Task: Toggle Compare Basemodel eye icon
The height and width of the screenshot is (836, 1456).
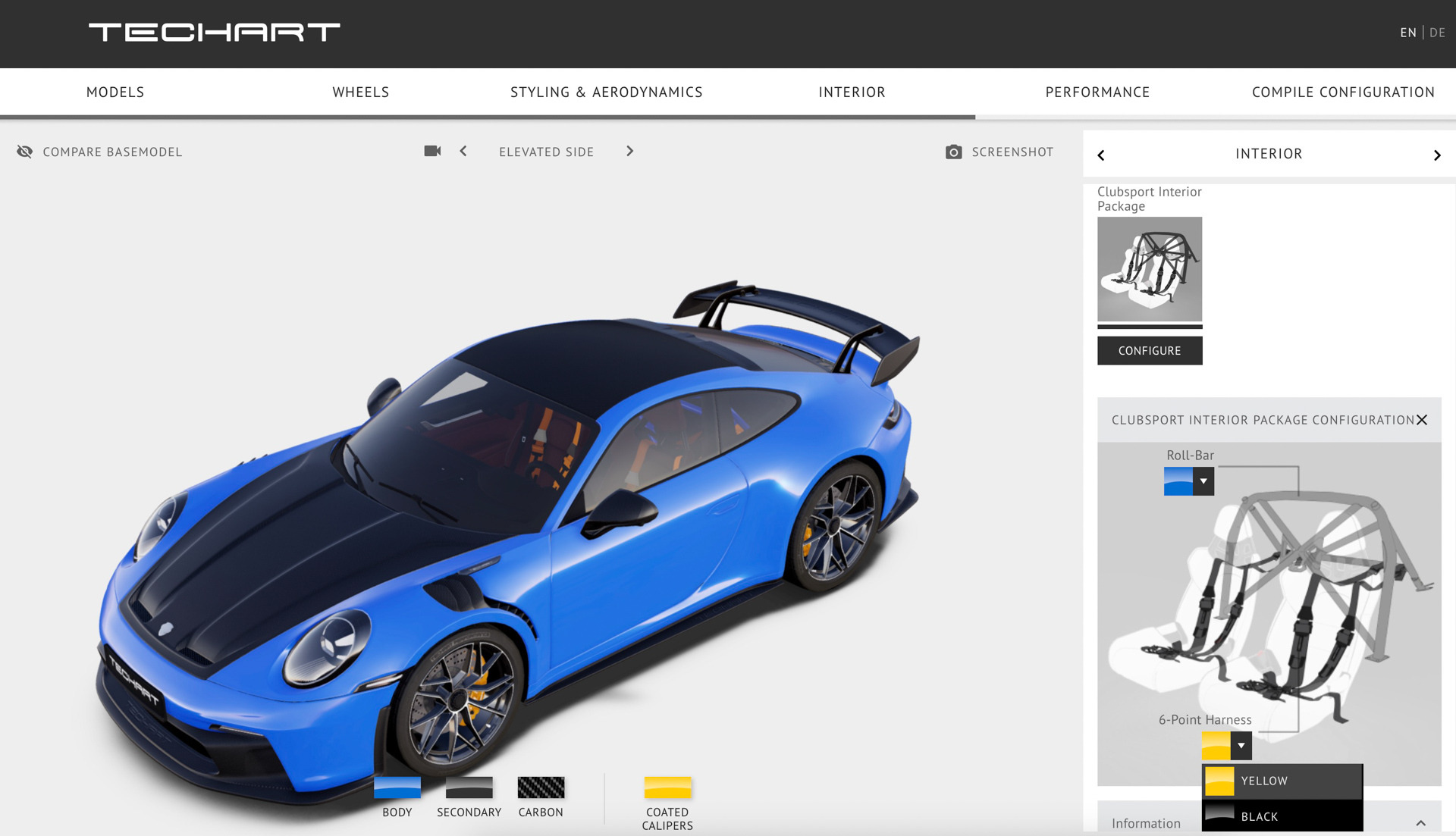Action: pyautogui.click(x=25, y=152)
